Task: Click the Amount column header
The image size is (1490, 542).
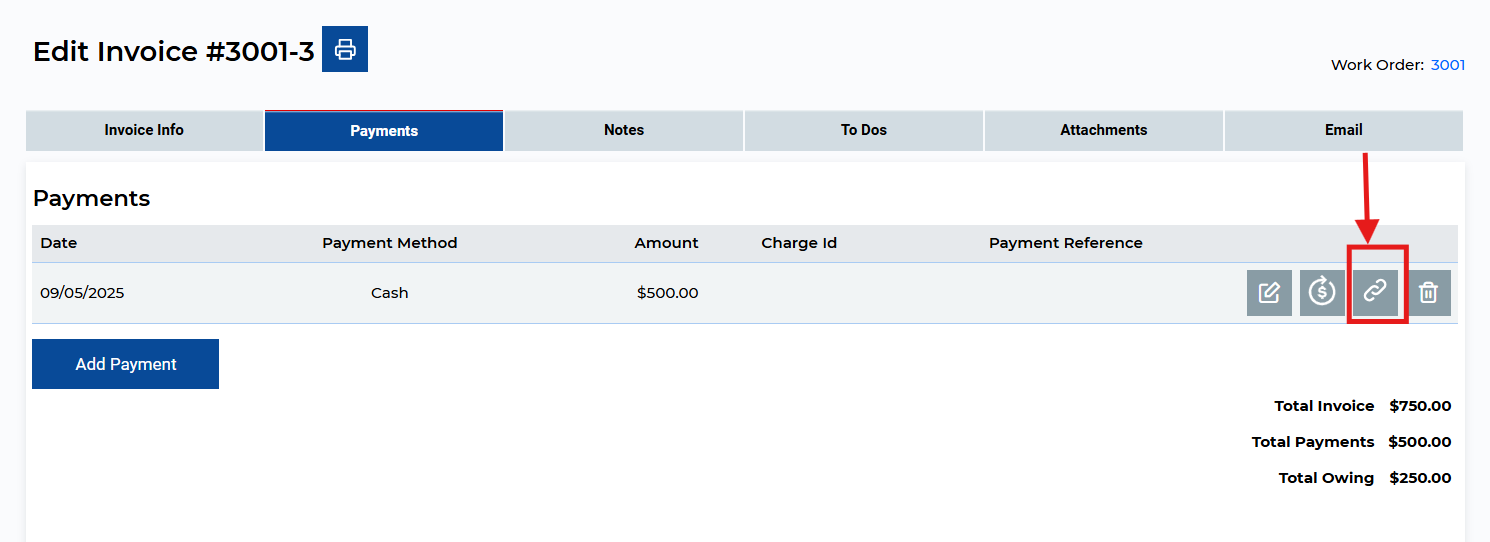Action: click(x=666, y=243)
